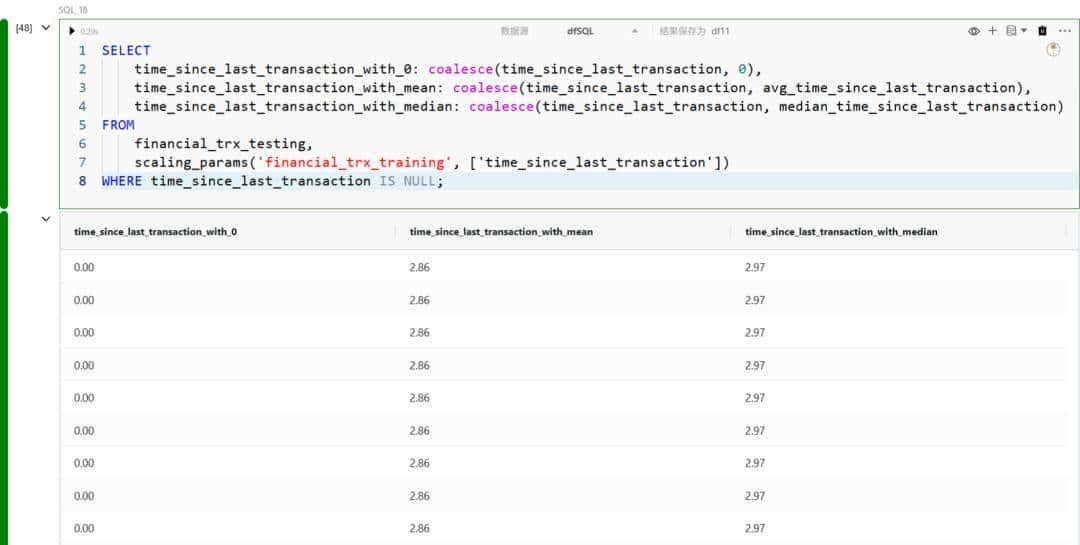Add a new cell with plus icon
The width and height of the screenshot is (1080, 545).
[x=992, y=31]
